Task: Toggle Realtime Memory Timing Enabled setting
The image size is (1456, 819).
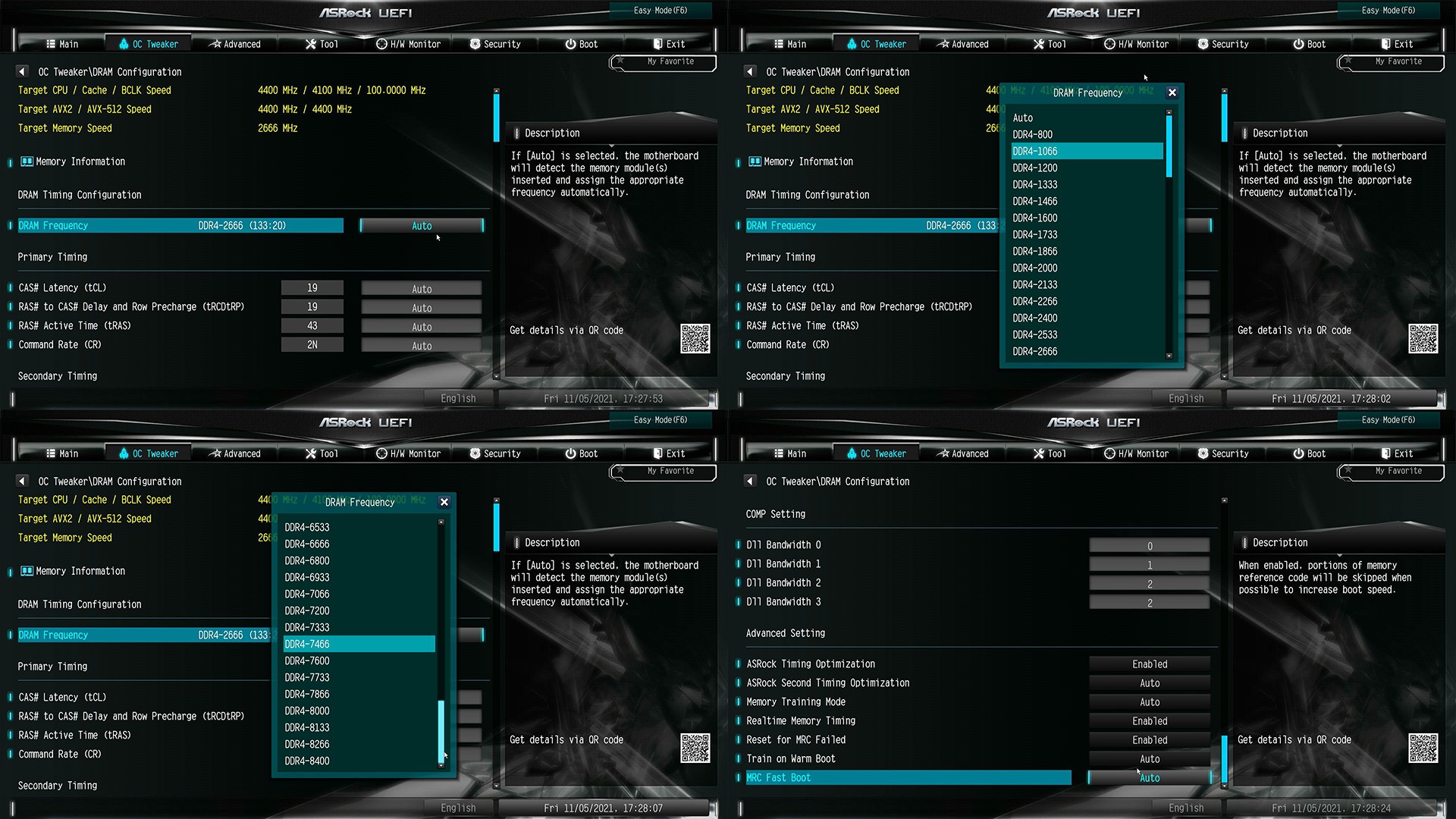Action: 1149,721
